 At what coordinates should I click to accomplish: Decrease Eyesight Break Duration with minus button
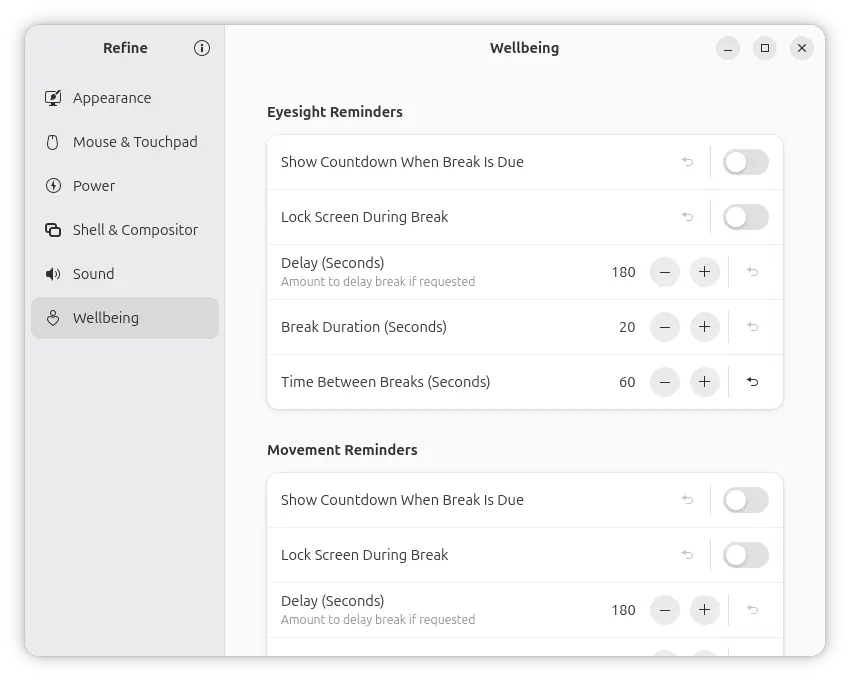[x=665, y=327]
